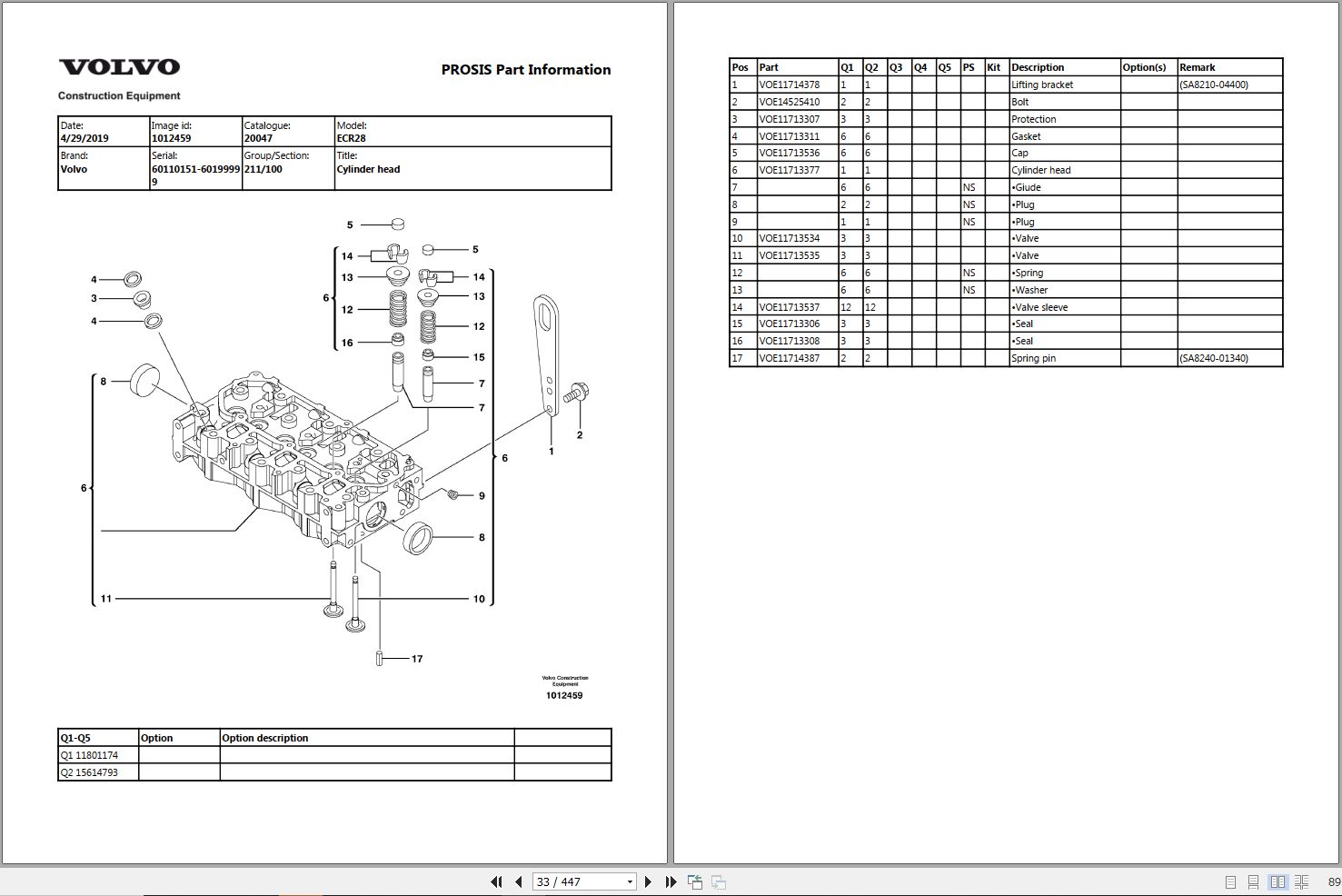
Task: Click the go to previous view icon
Action: coord(695,881)
